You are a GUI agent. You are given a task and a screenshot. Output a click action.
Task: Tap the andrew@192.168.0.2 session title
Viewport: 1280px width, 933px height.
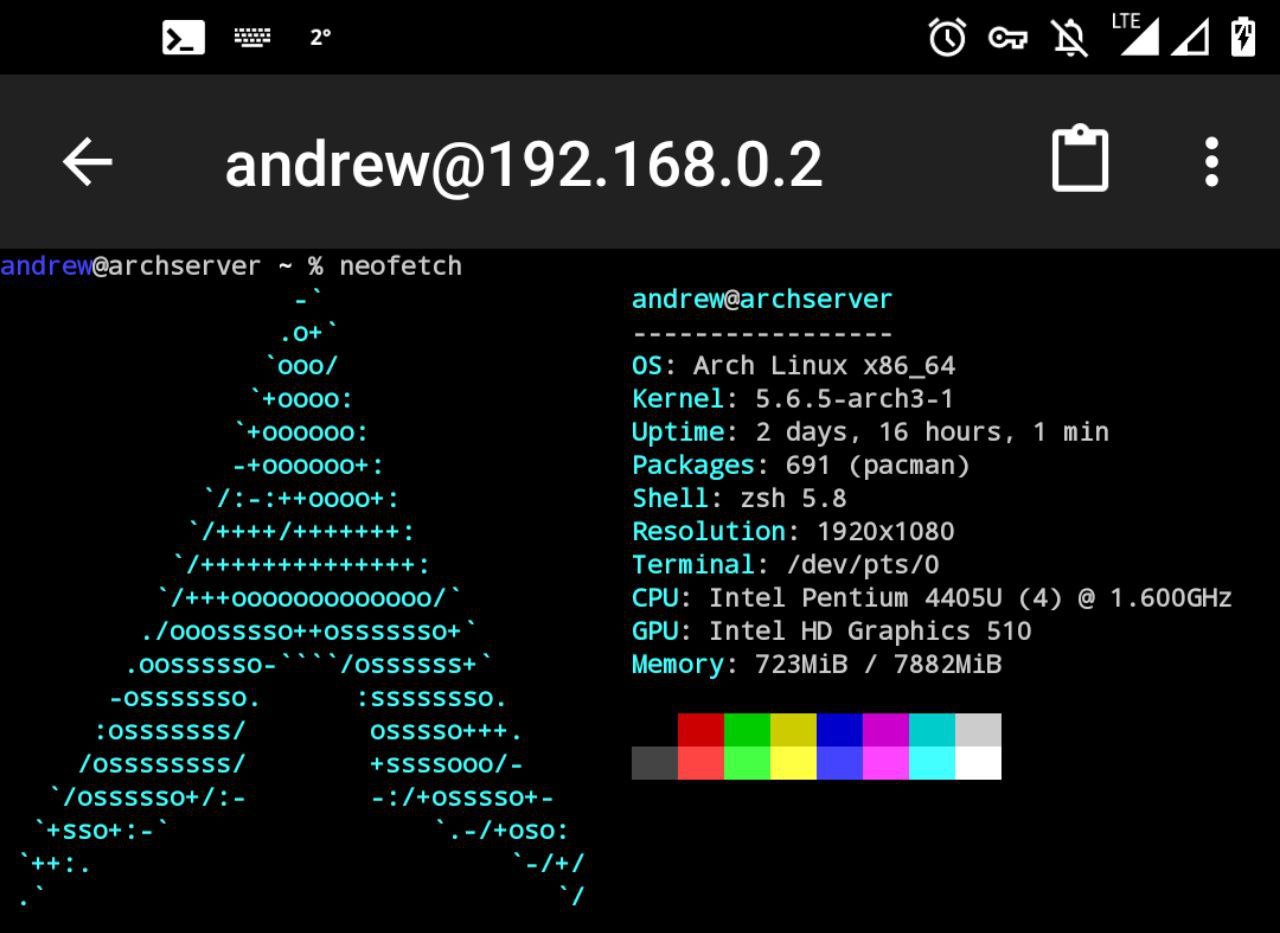[524, 164]
